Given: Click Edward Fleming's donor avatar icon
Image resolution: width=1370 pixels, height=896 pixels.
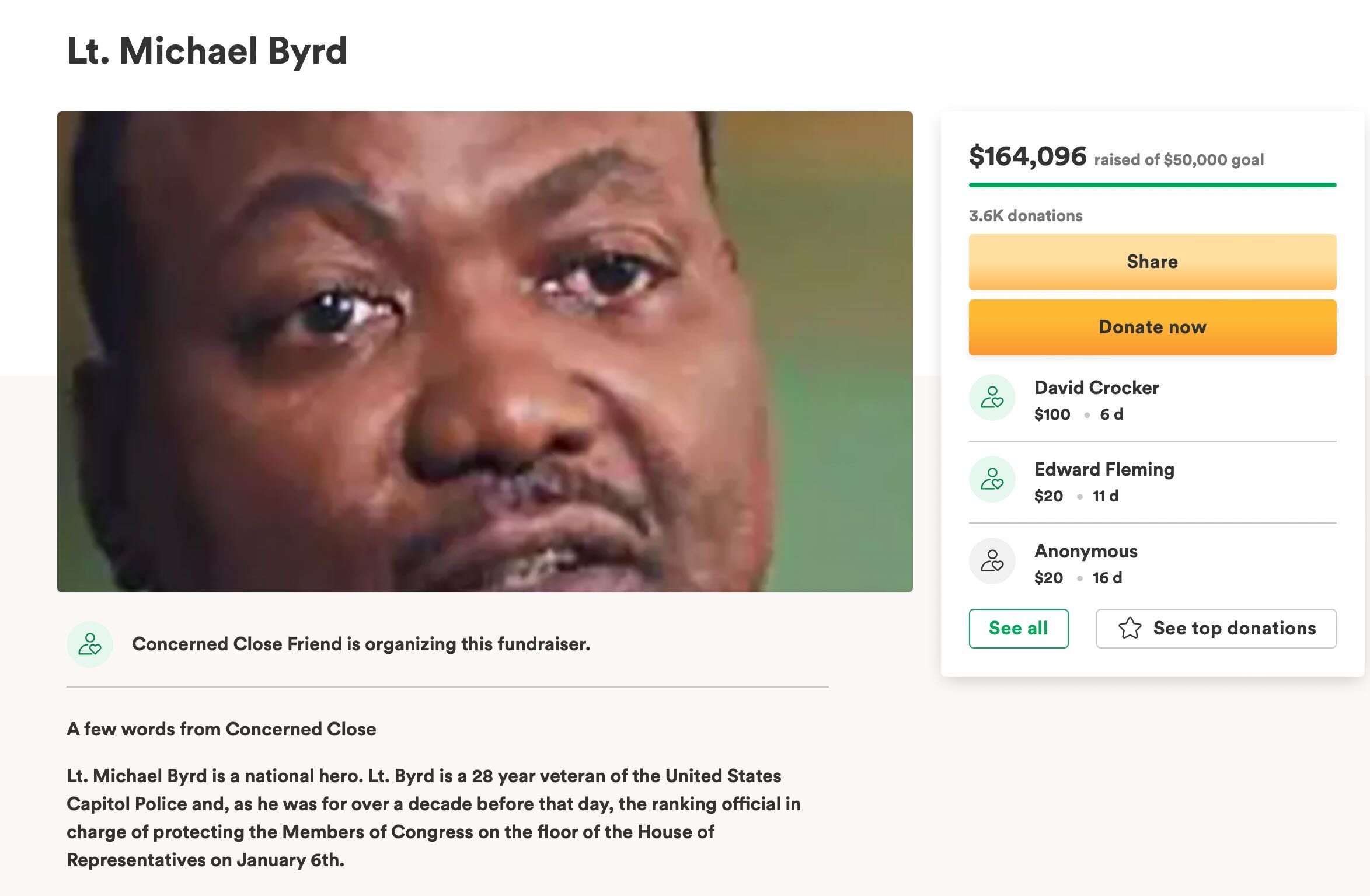Looking at the screenshot, I should [992, 479].
